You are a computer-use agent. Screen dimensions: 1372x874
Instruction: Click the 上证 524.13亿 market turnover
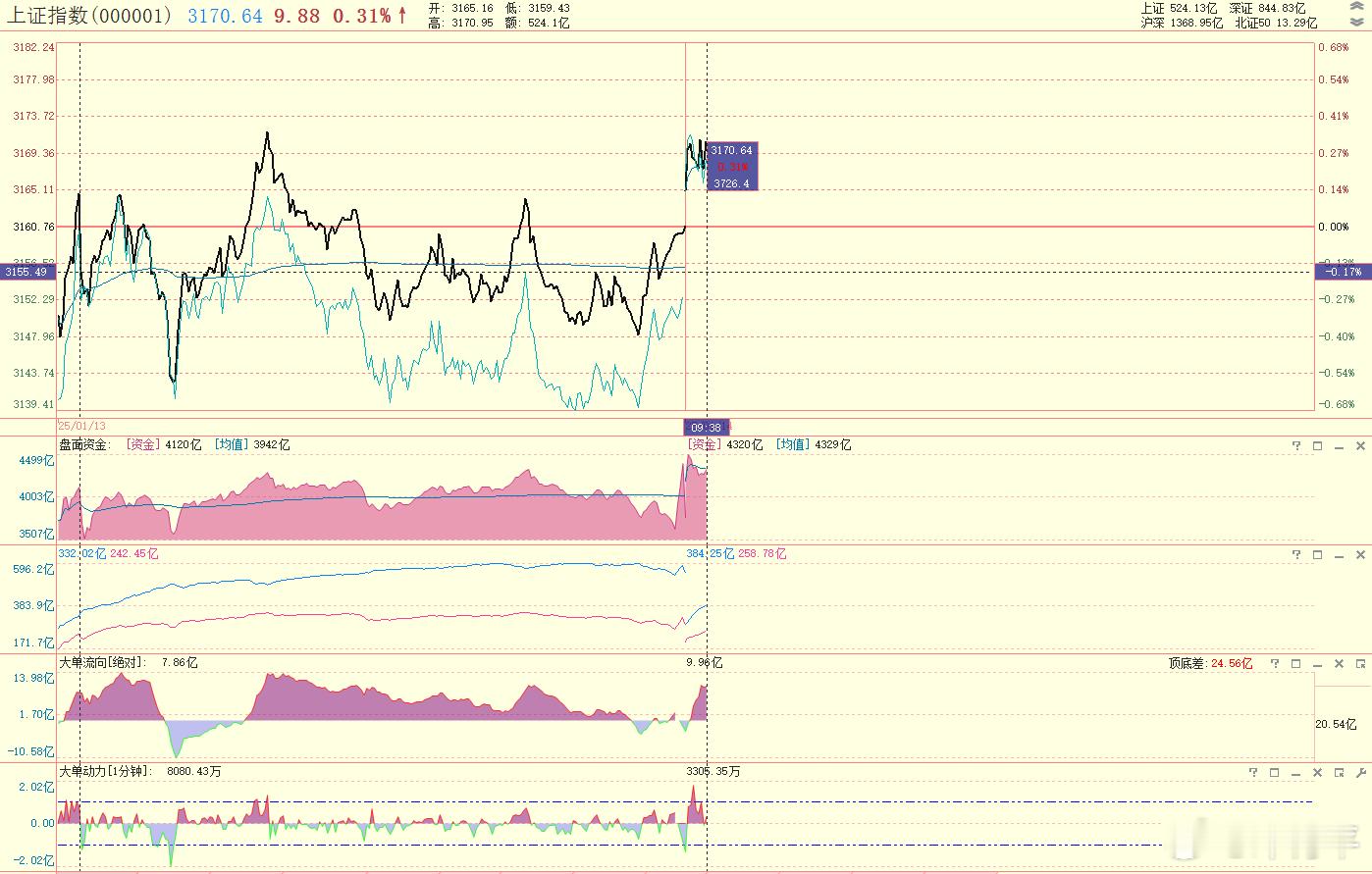point(1180,8)
